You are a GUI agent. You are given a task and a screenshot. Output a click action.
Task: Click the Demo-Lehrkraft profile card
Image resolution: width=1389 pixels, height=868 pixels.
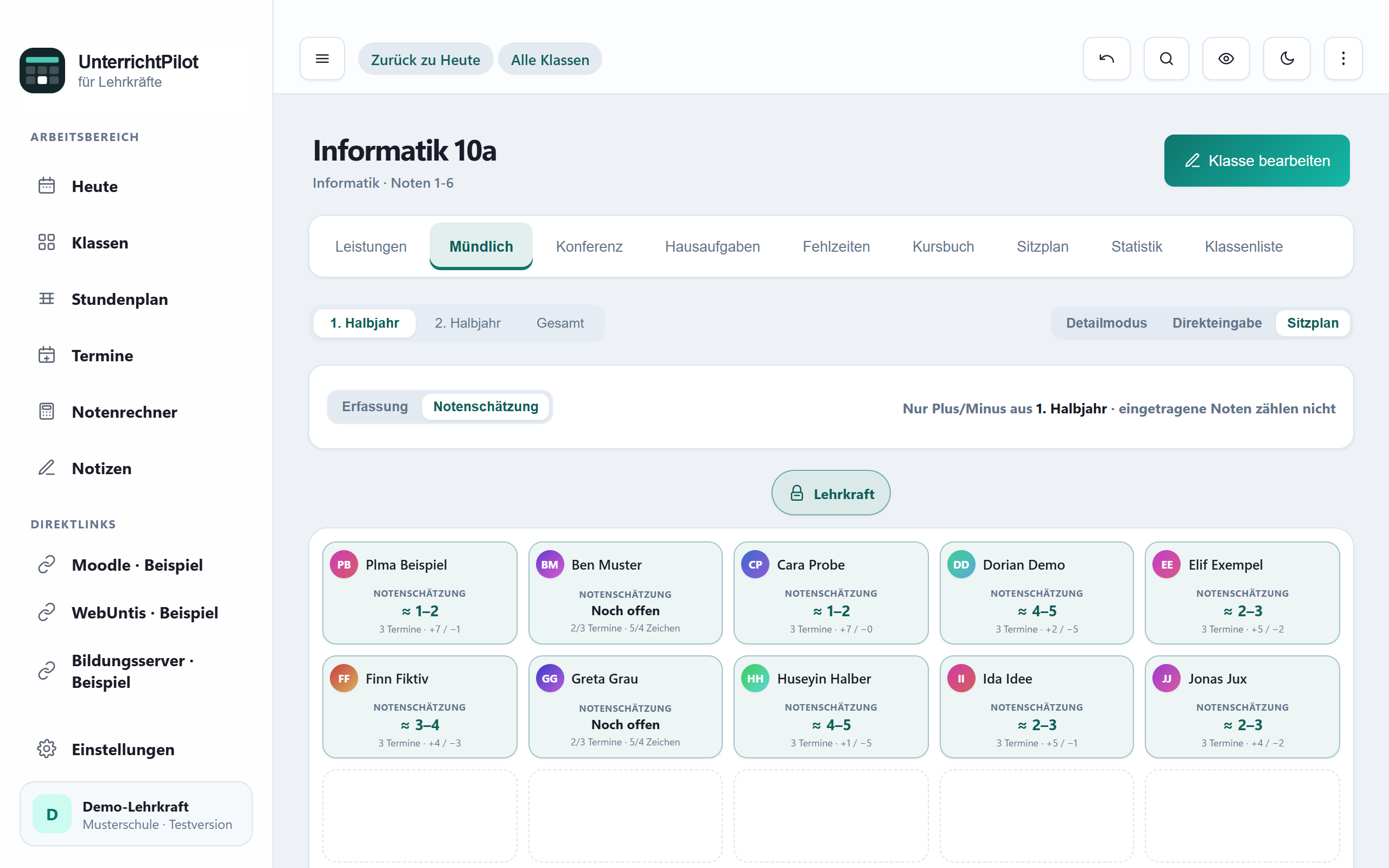(136, 814)
